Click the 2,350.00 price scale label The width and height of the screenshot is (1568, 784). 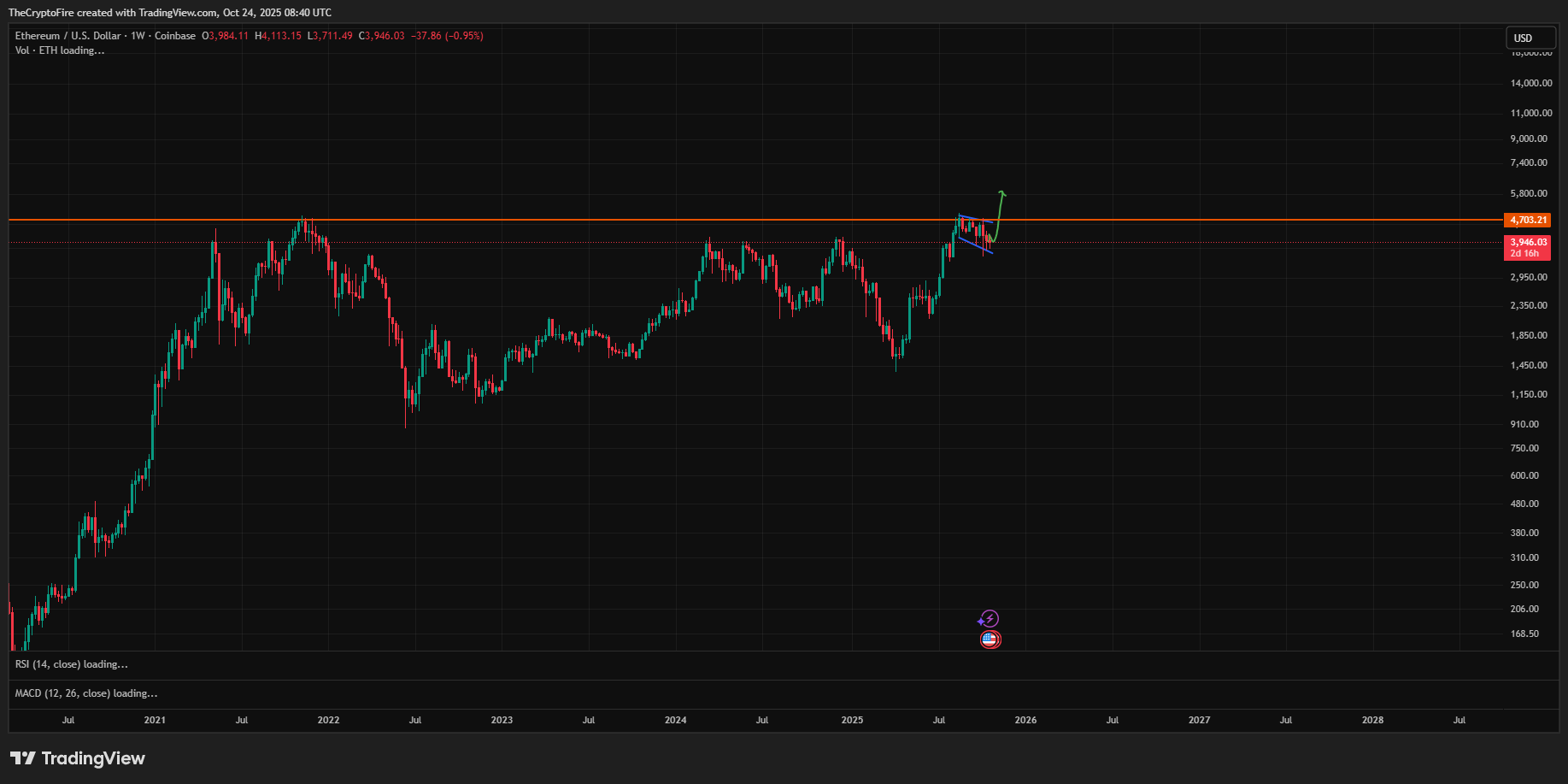pos(1529,305)
